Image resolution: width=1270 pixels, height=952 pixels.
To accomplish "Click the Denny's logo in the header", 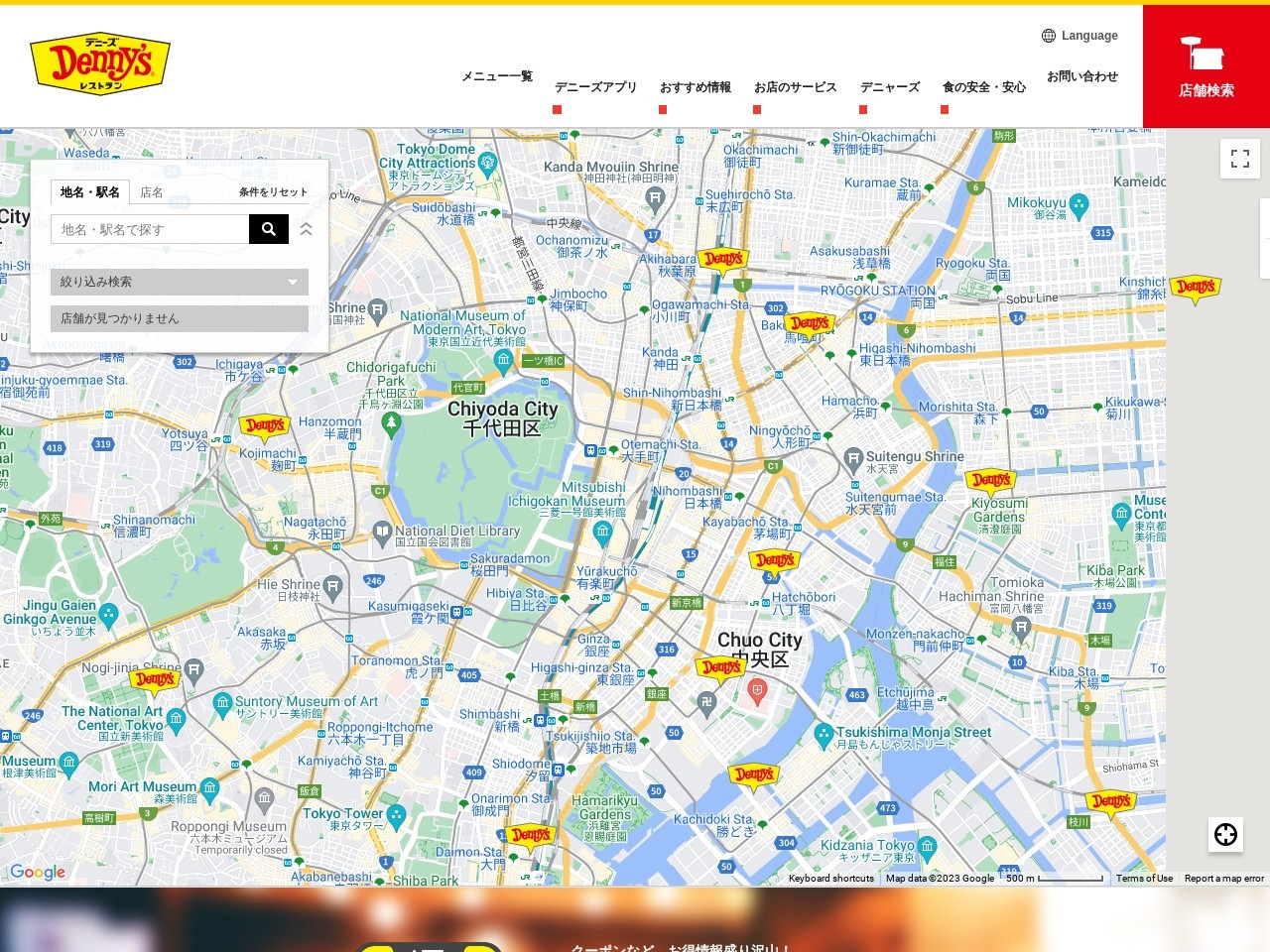I will point(100,63).
